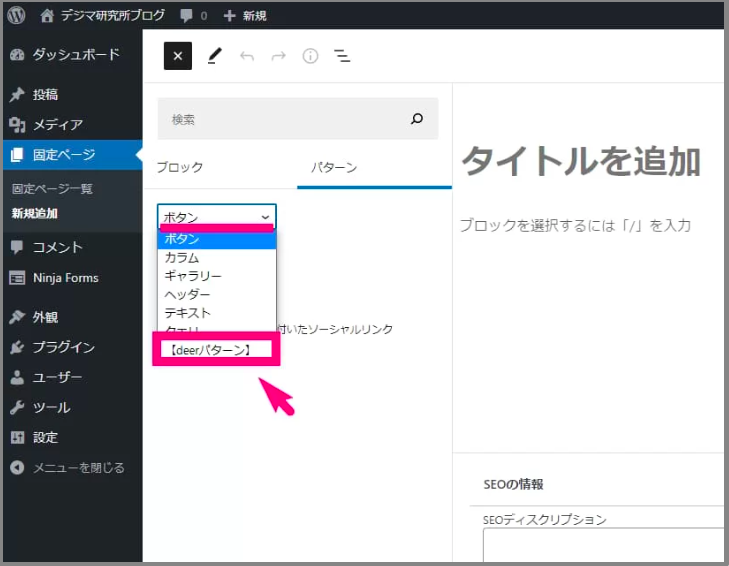Image resolution: width=729 pixels, height=566 pixels.
Task: Open 固定ページ一覧 submenu link
Action: (x=52, y=188)
